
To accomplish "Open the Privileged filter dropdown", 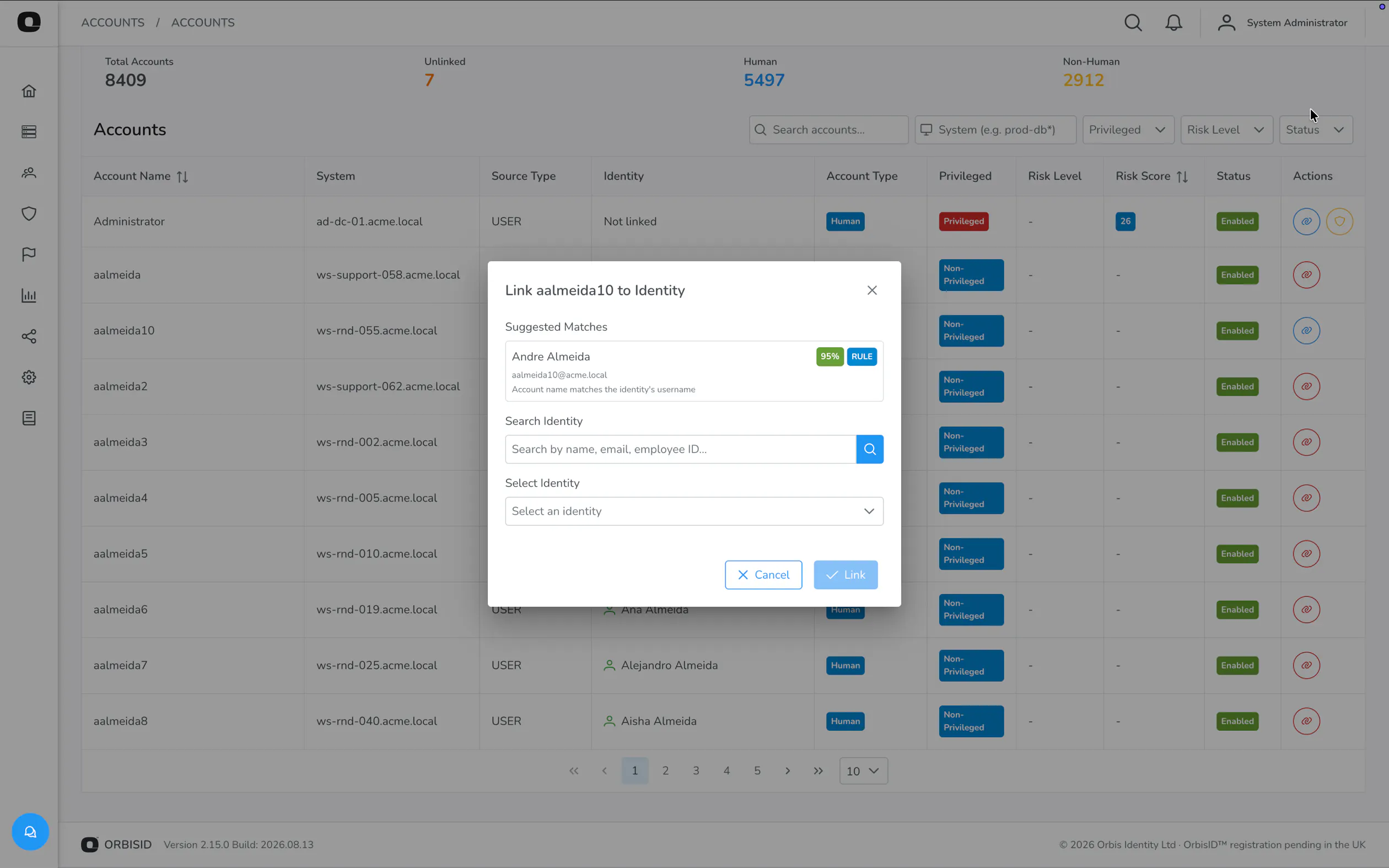I will (x=1128, y=130).
